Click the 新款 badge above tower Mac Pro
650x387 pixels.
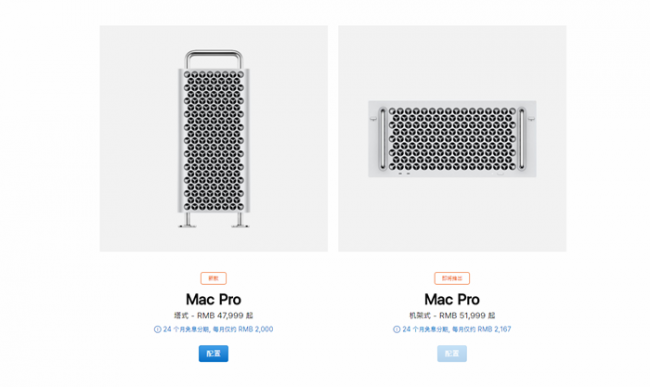point(213,278)
